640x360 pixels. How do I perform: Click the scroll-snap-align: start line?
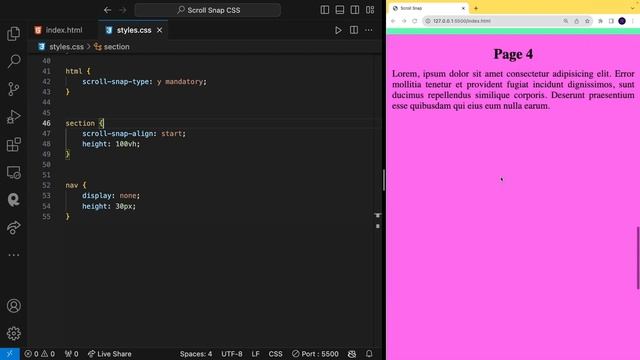tap(134, 133)
